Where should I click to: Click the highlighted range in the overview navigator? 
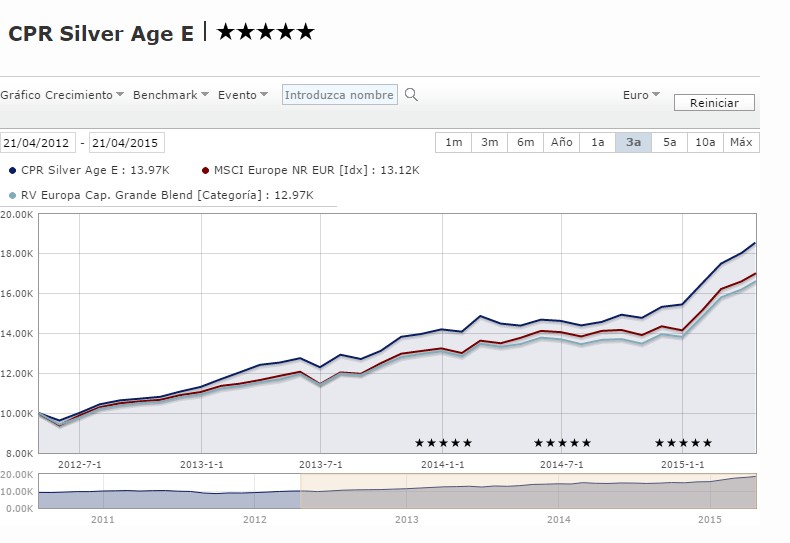point(529,491)
